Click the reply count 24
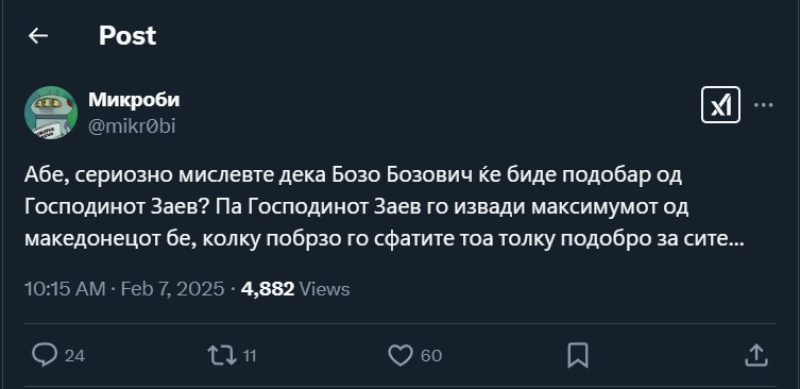The image size is (800, 389). pos(75,355)
